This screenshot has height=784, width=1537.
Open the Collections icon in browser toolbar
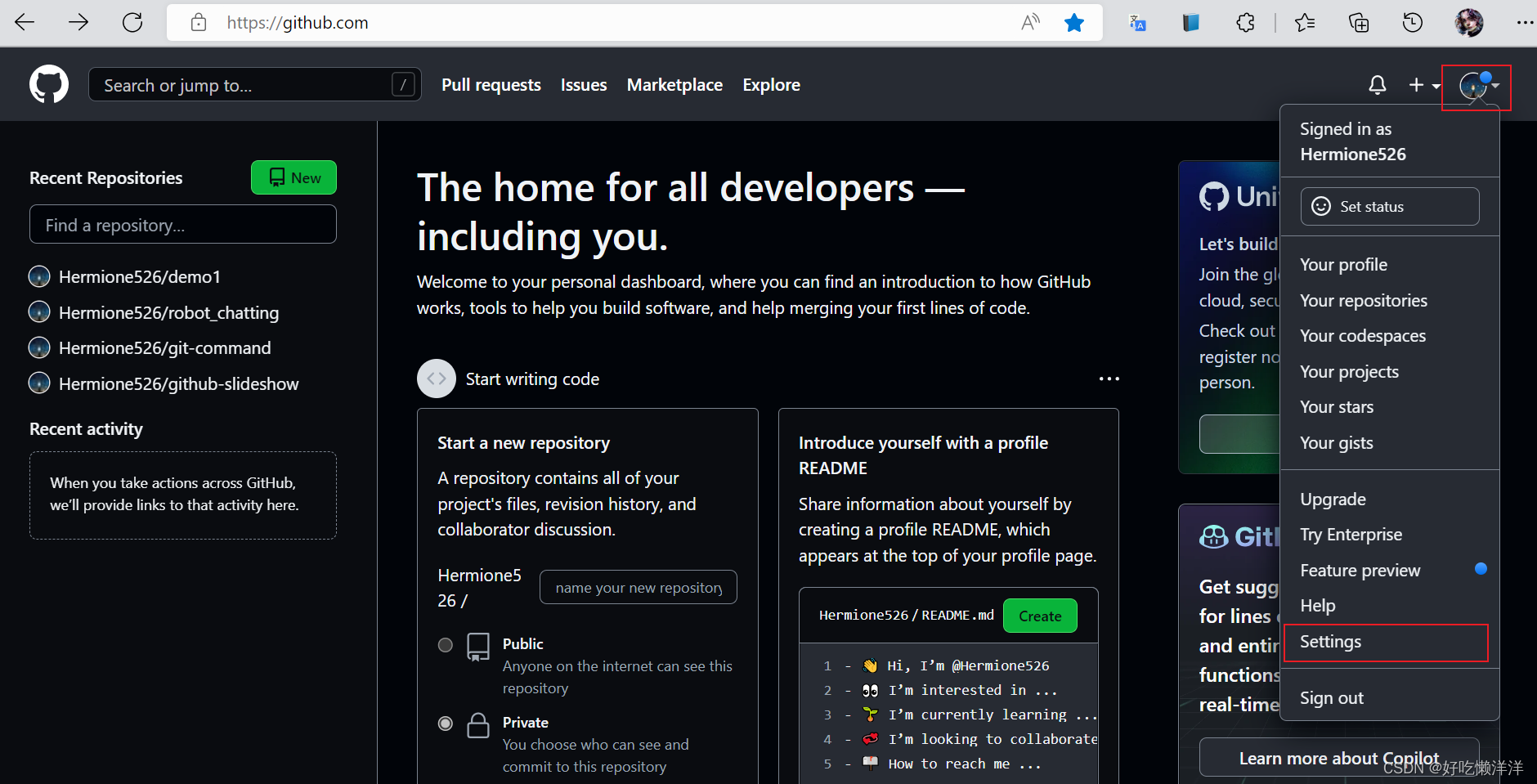click(x=1359, y=22)
